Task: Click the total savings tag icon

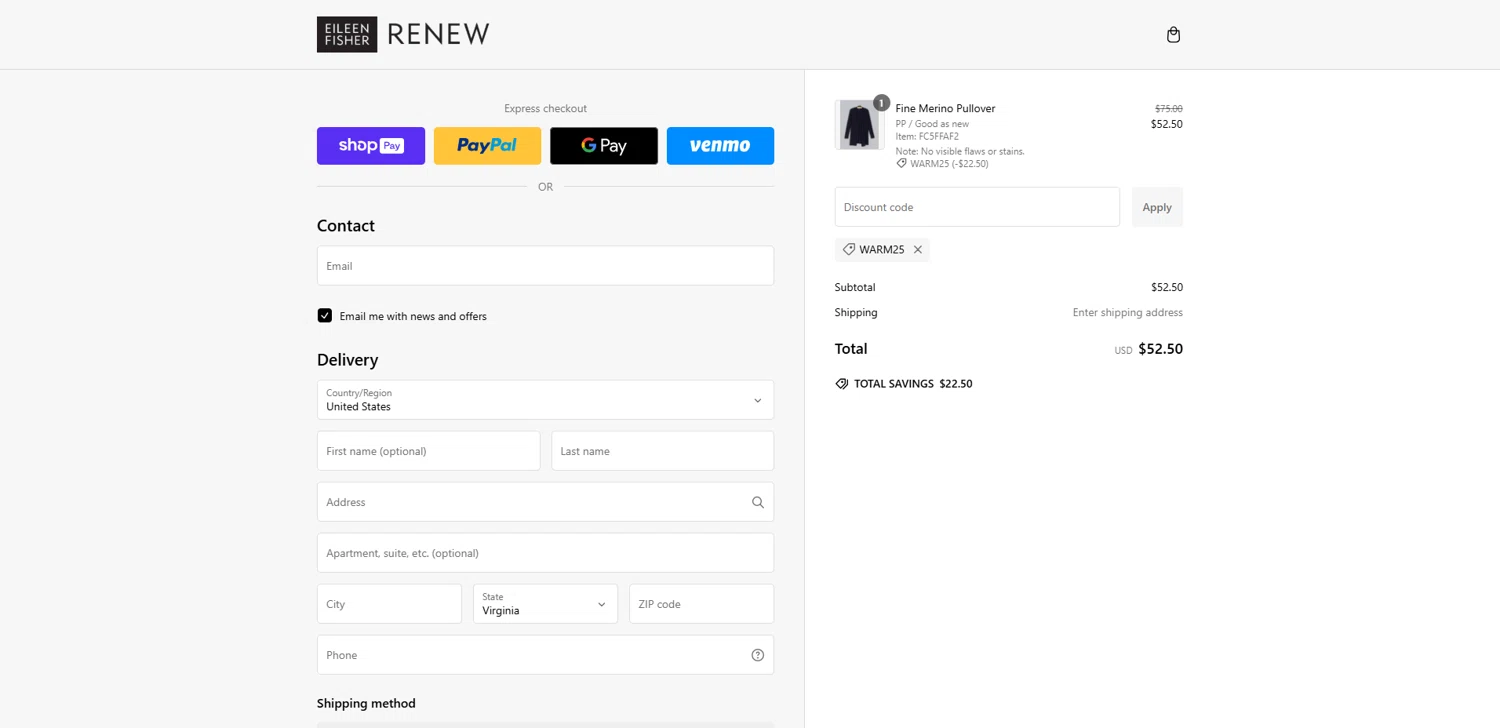Action: (842, 384)
